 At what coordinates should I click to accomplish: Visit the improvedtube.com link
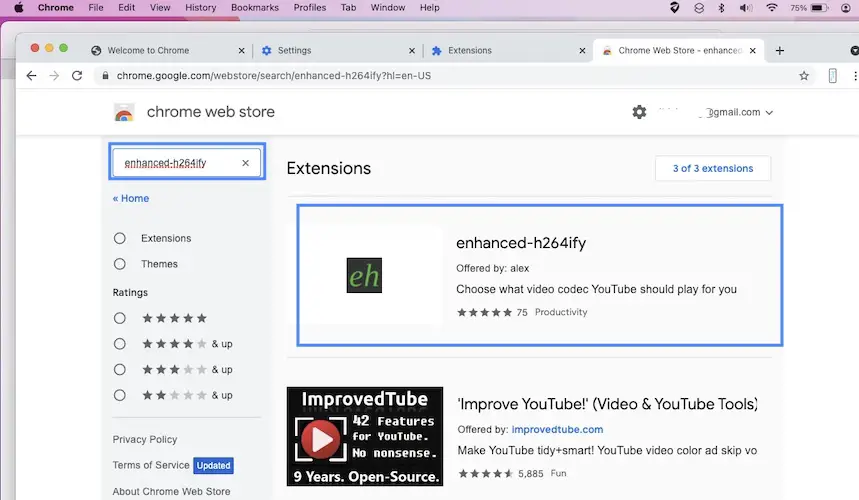coord(557,429)
